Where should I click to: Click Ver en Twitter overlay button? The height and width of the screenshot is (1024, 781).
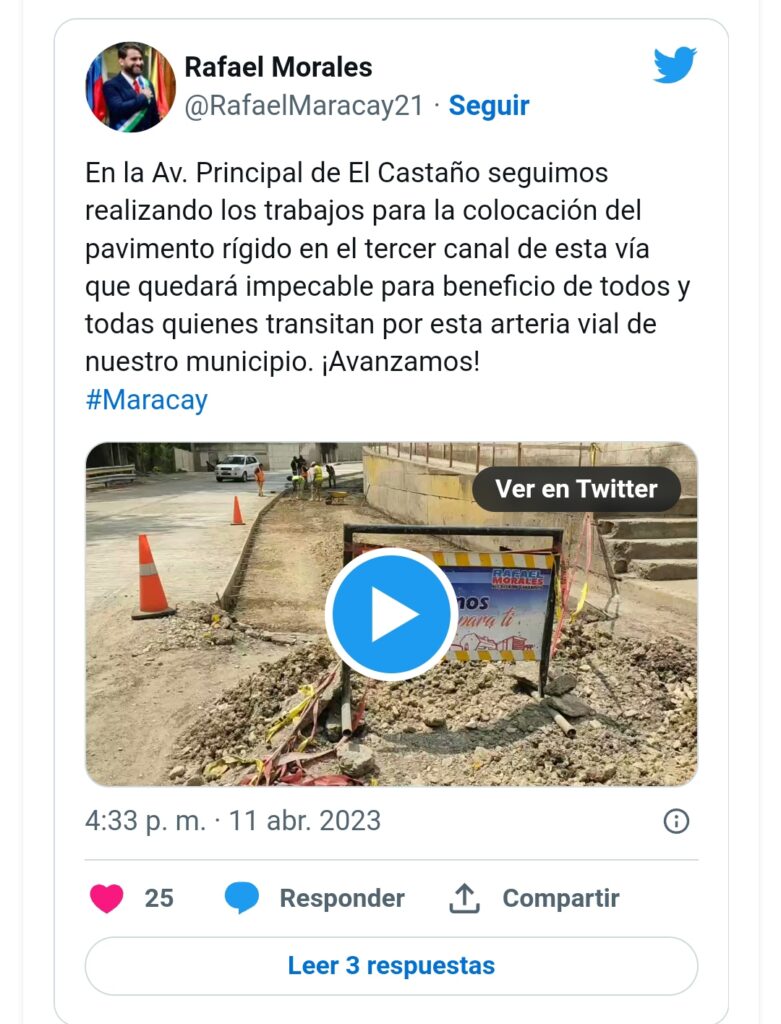tap(576, 489)
